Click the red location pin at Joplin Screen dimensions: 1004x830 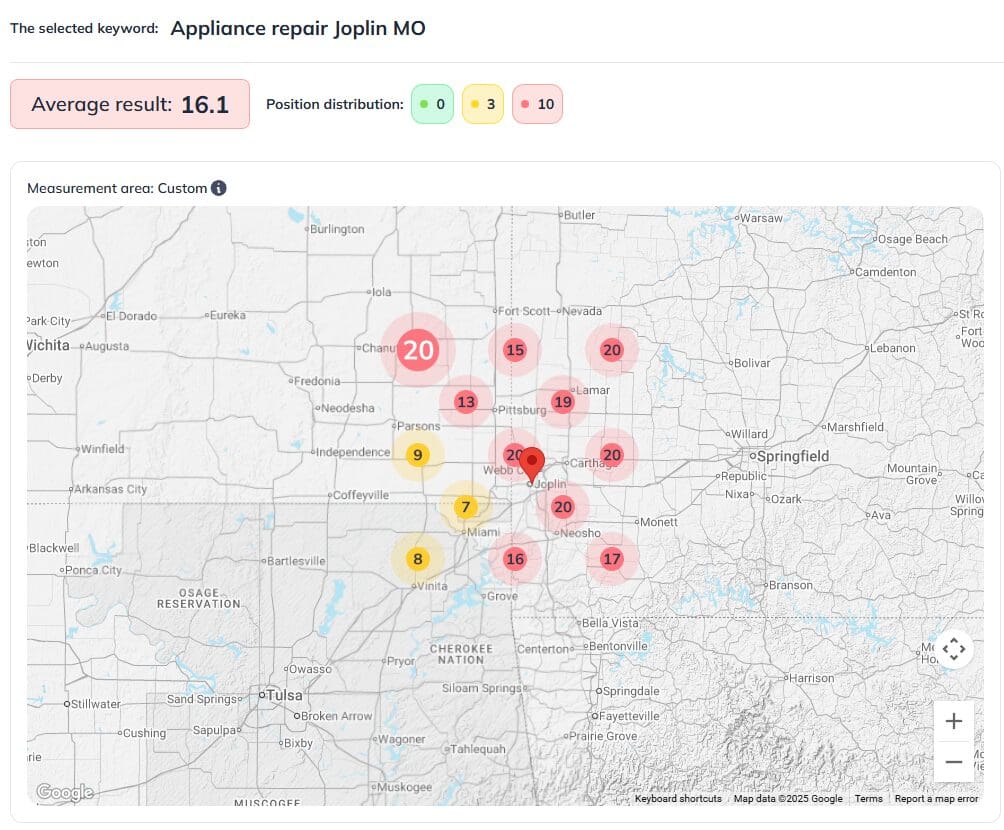point(533,465)
